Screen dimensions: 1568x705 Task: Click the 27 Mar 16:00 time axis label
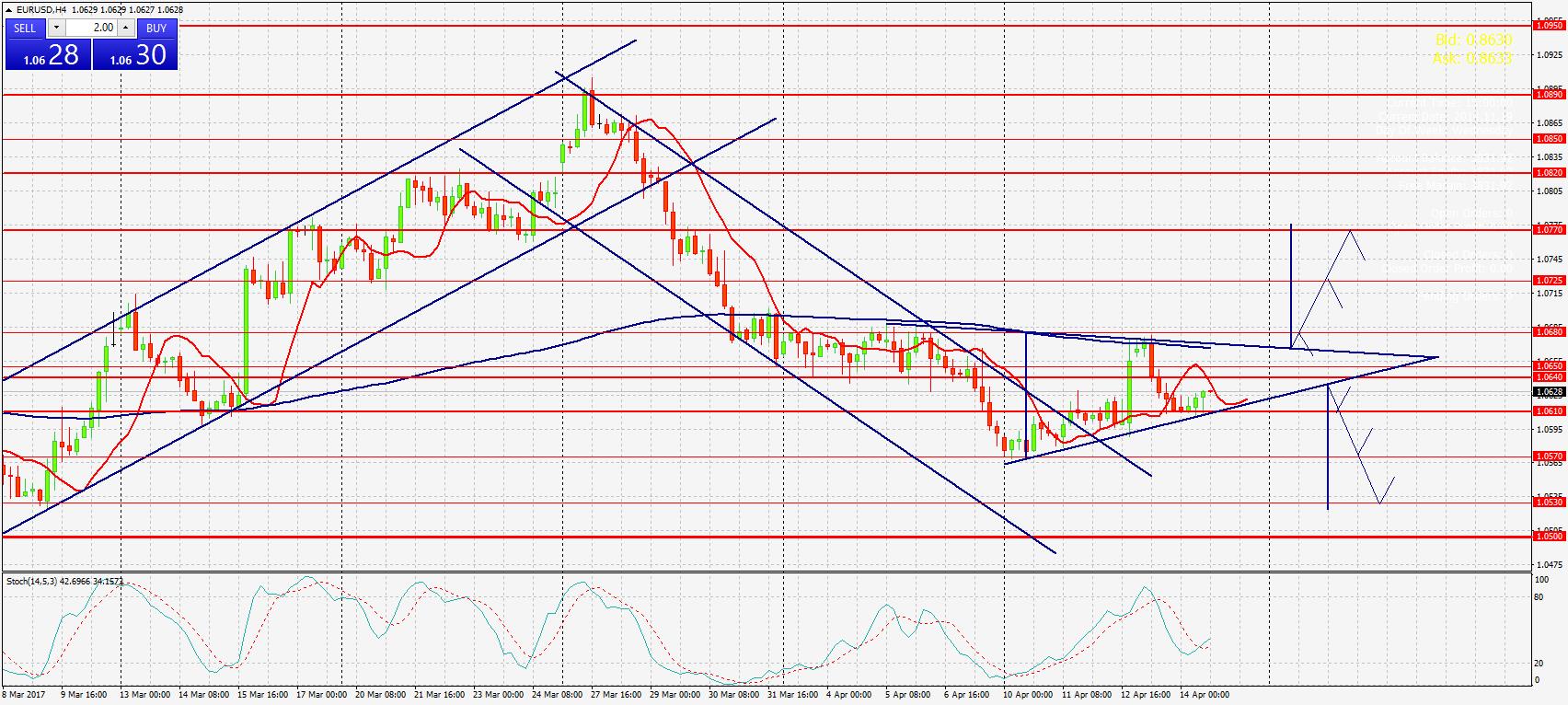[x=616, y=695]
